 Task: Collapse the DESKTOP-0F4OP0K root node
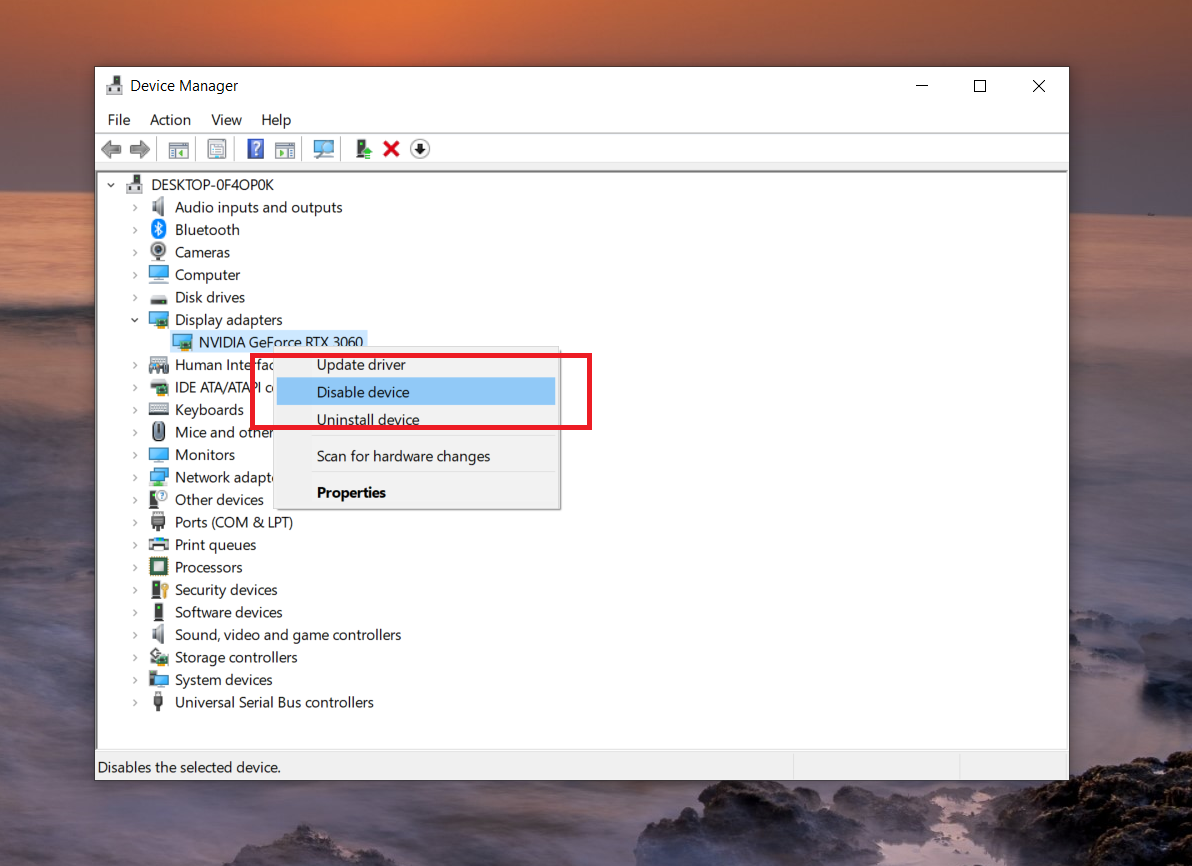pyautogui.click(x=112, y=185)
